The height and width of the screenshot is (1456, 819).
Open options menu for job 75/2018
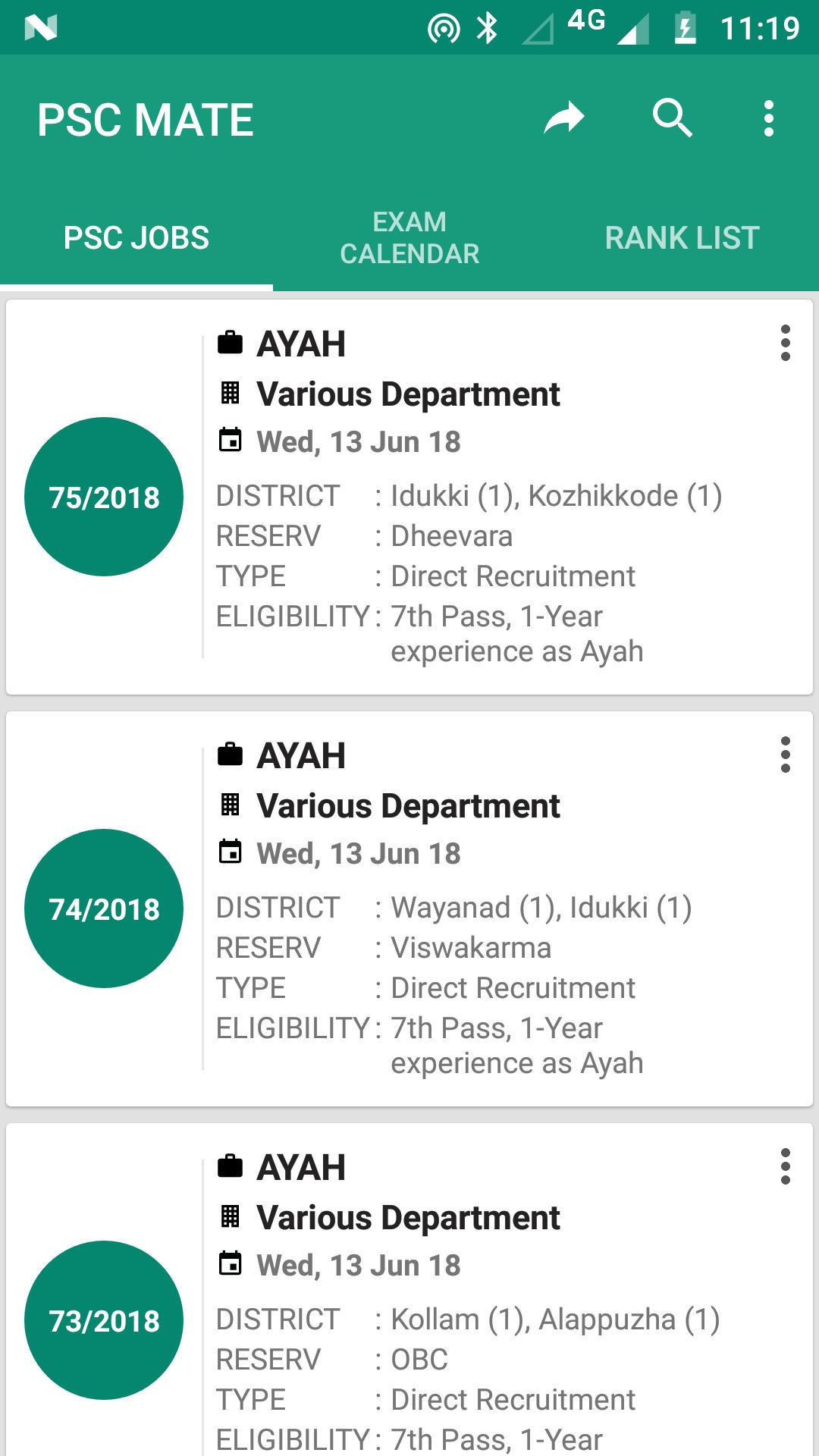[786, 344]
